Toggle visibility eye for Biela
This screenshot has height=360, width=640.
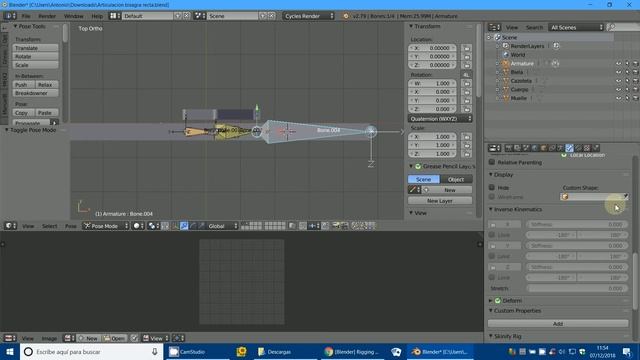(x=619, y=72)
